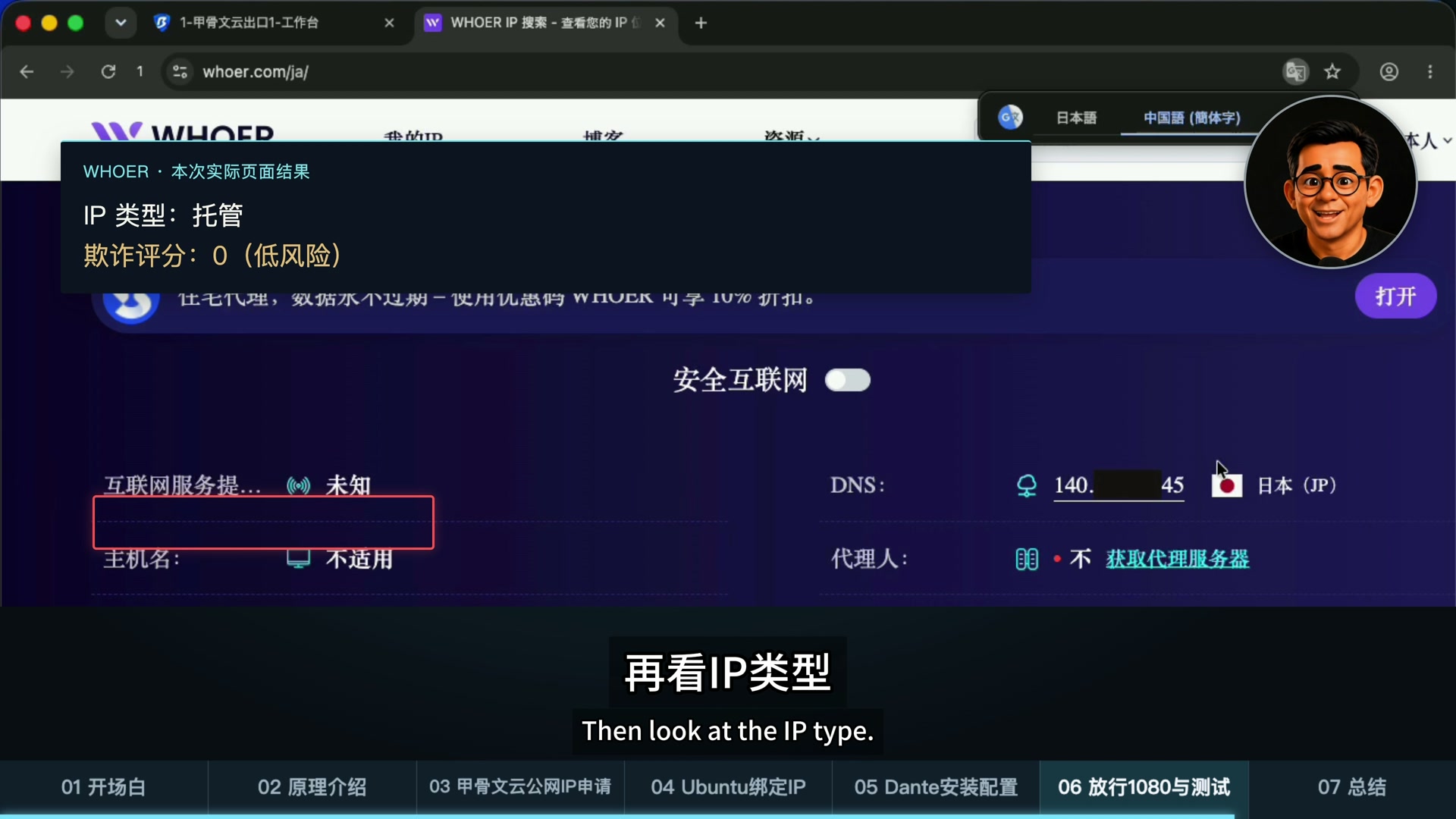The width and height of the screenshot is (1456, 819).
Task: Click the 互联网服务提… label
Action: tap(182, 485)
